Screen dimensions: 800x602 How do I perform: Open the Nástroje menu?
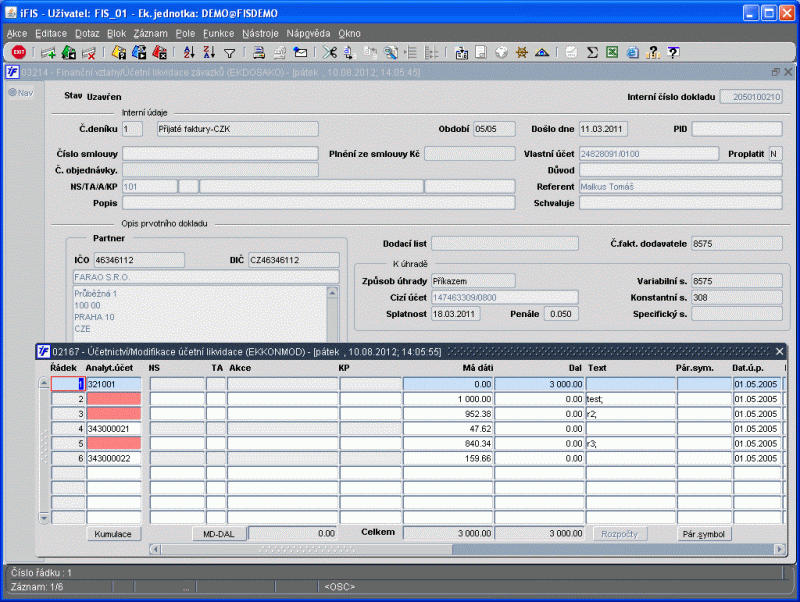[x=260, y=33]
